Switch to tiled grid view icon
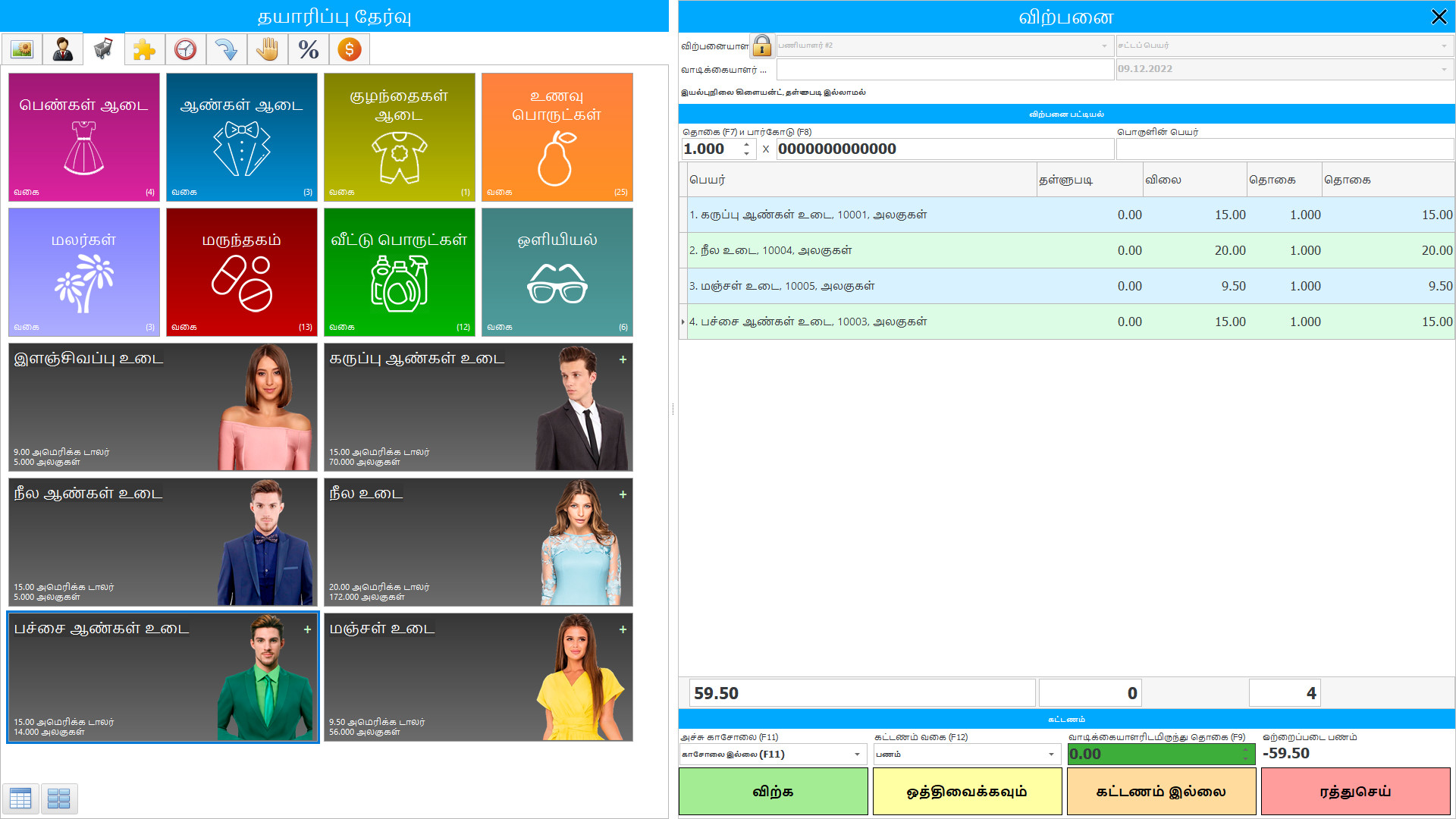The image size is (1456, 819). 59,798
